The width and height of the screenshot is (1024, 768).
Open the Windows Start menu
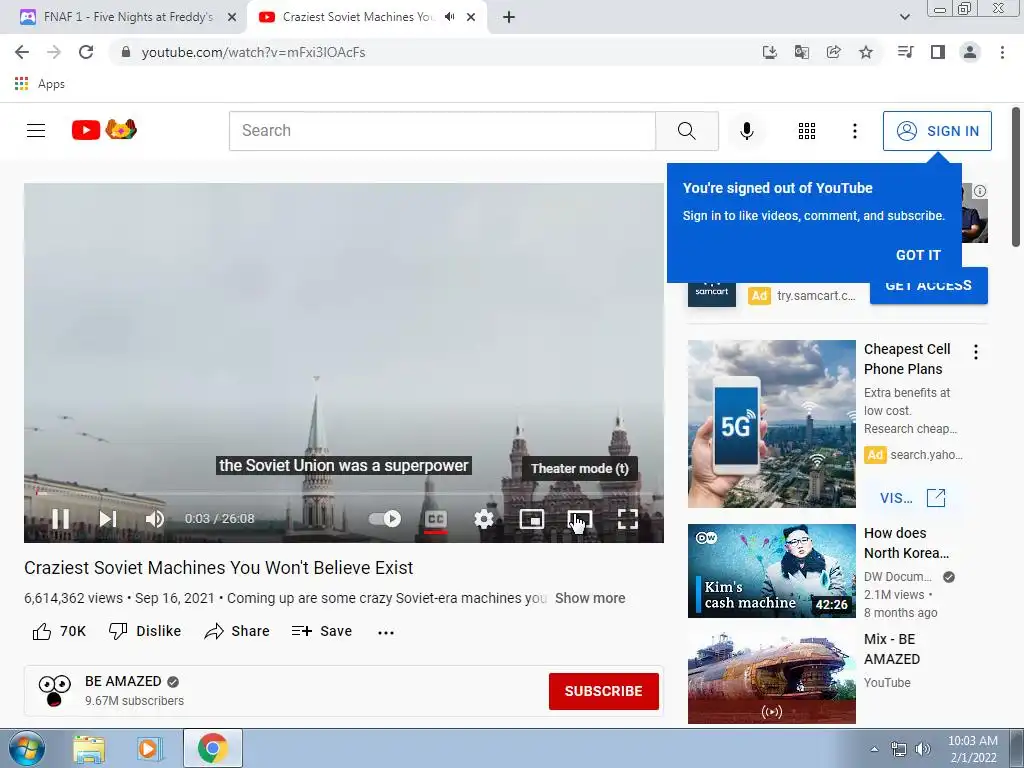(x=27, y=748)
